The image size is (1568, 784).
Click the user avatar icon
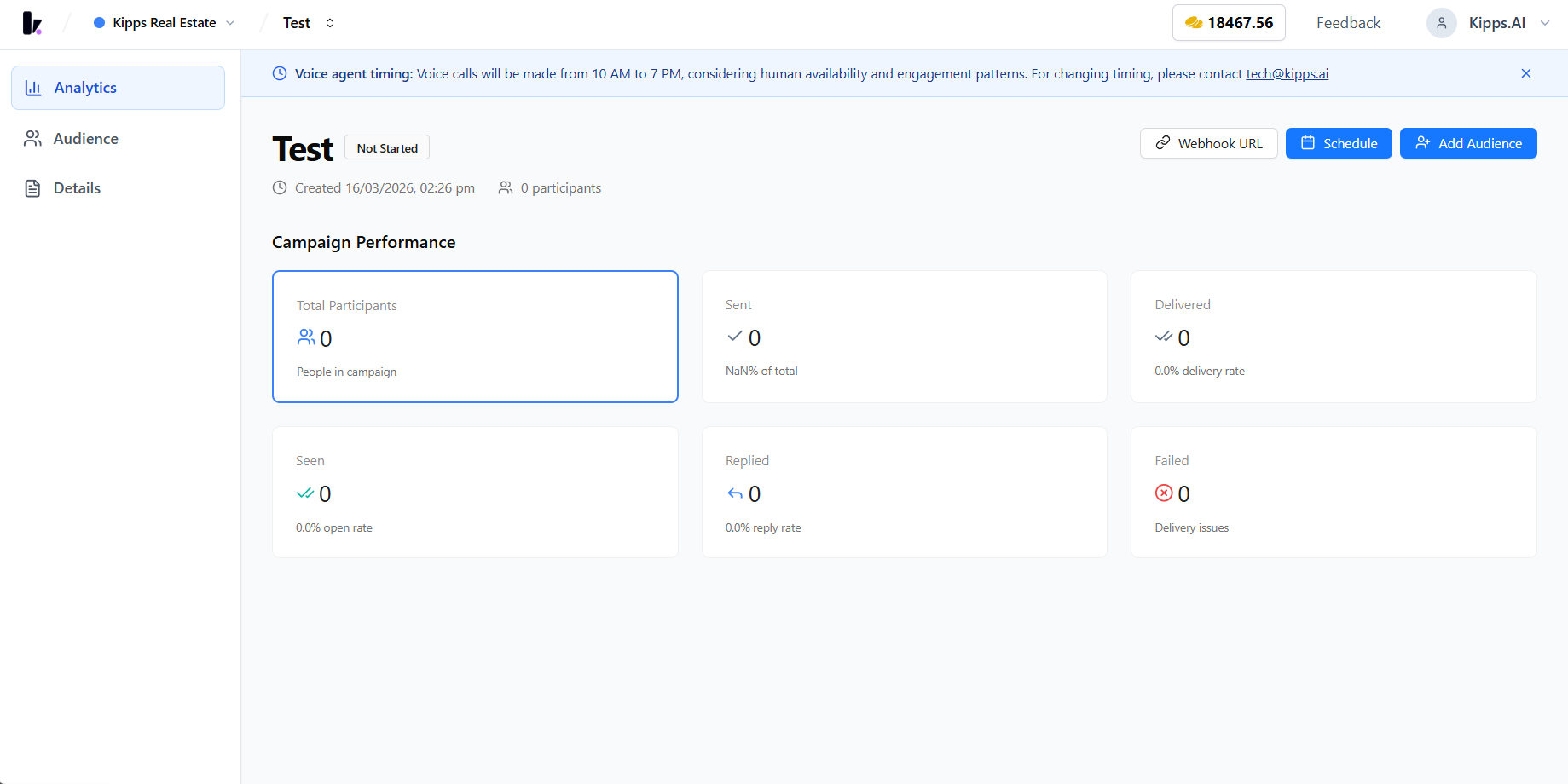pyautogui.click(x=1441, y=23)
